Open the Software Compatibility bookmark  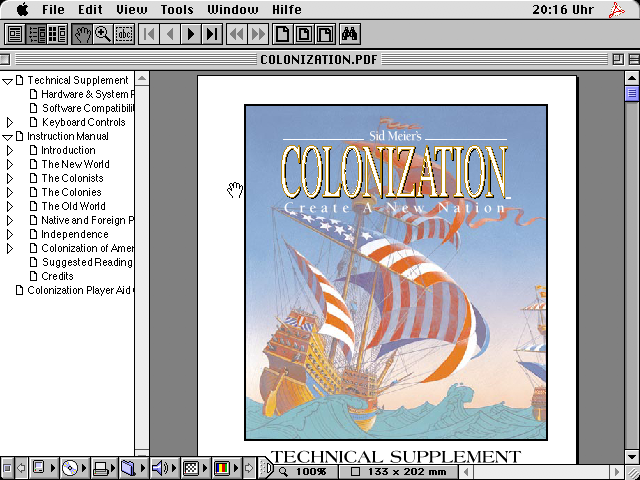(88, 108)
